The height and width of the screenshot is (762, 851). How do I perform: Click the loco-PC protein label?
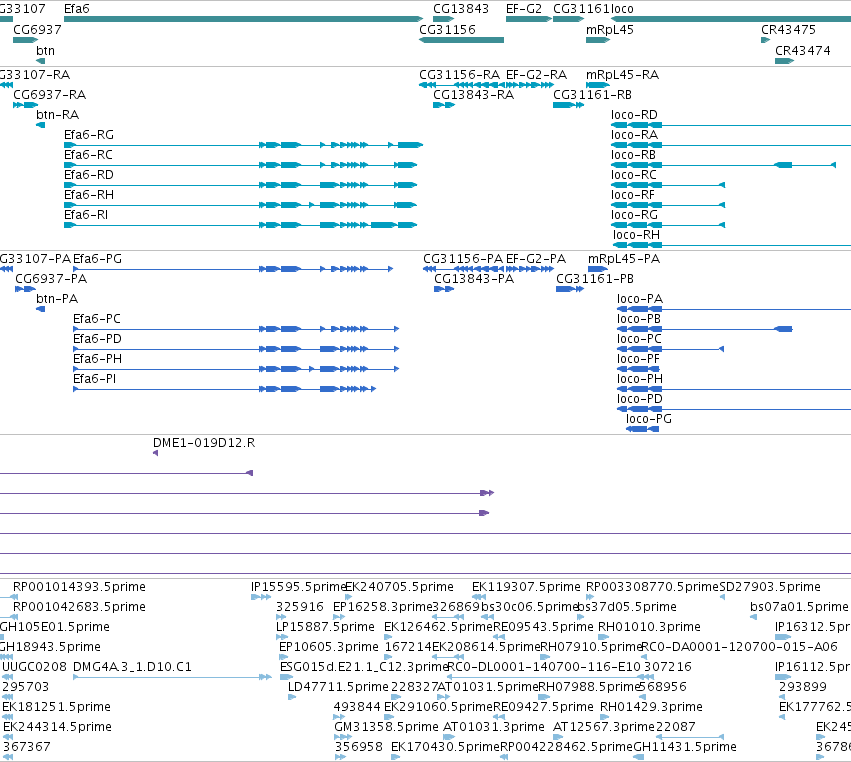pyautogui.click(x=639, y=339)
